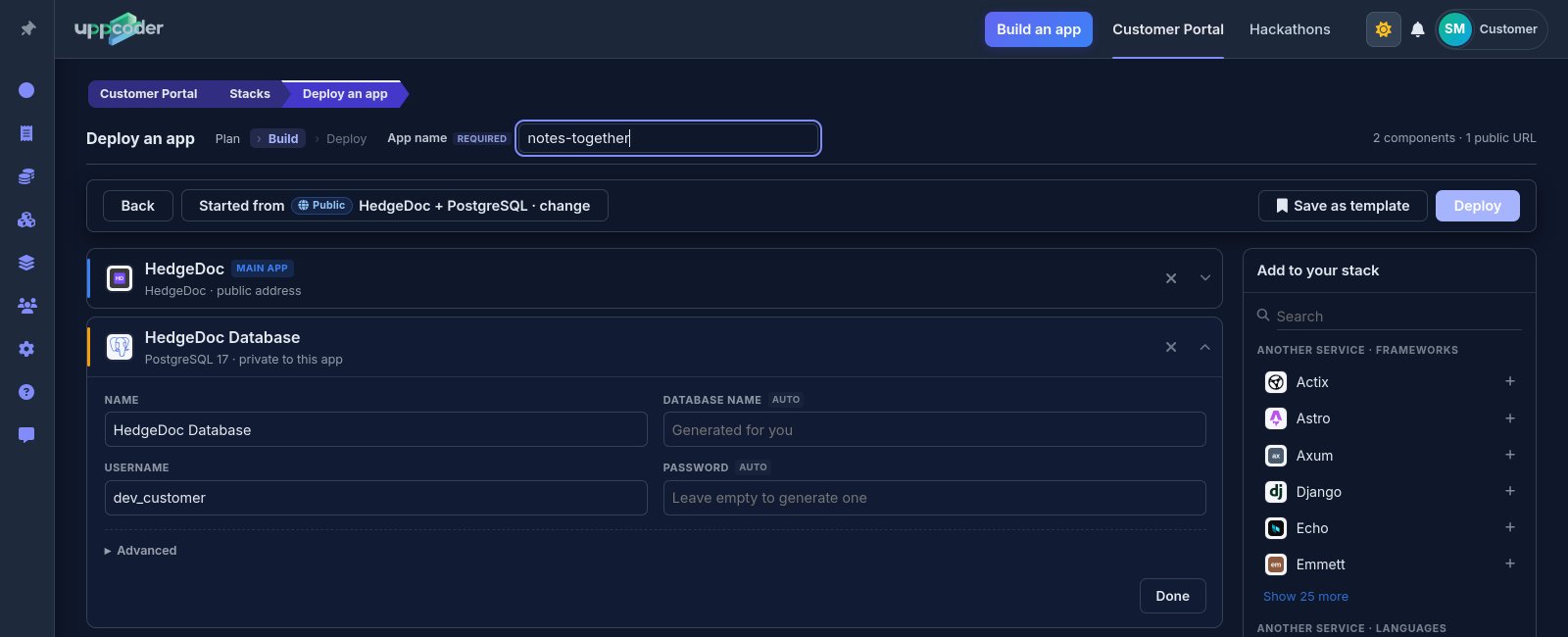Image resolution: width=1568 pixels, height=637 pixels.
Task: Click the App name input field
Action: pyautogui.click(x=668, y=138)
